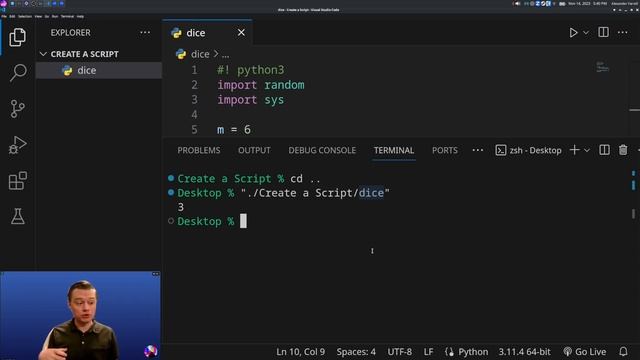Change indentation via Spaces: 4
This screenshot has width=640, height=360.
point(356,351)
